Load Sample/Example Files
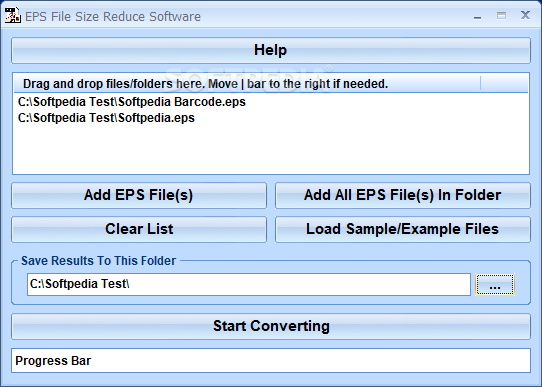Viewport: 542px width, 387px height. pyautogui.click(x=403, y=229)
